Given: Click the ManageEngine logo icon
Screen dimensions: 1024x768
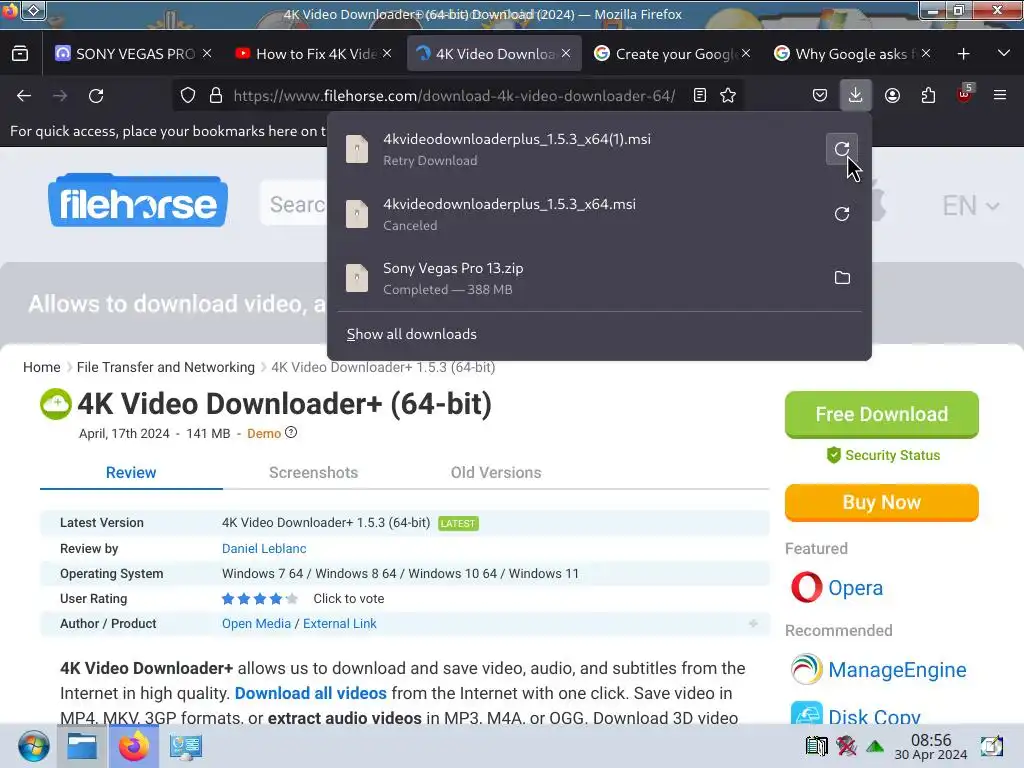Looking at the screenshot, I should pyautogui.click(x=807, y=669).
